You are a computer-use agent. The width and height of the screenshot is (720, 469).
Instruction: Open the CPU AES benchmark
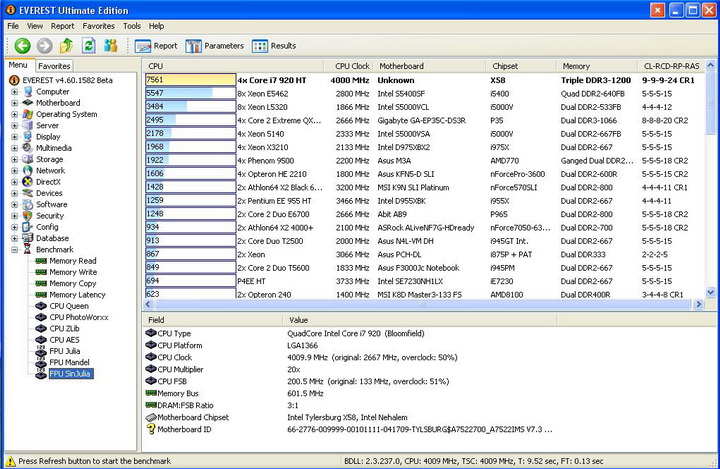click(x=64, y=340)
